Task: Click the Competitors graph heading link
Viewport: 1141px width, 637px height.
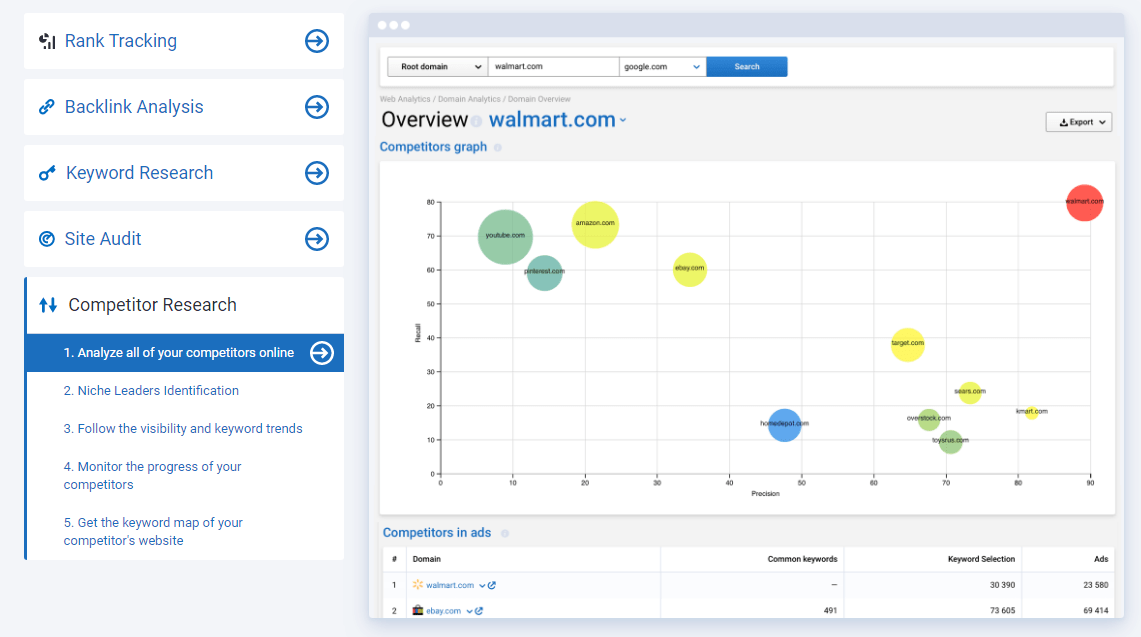Action: [x=433, y=147]
